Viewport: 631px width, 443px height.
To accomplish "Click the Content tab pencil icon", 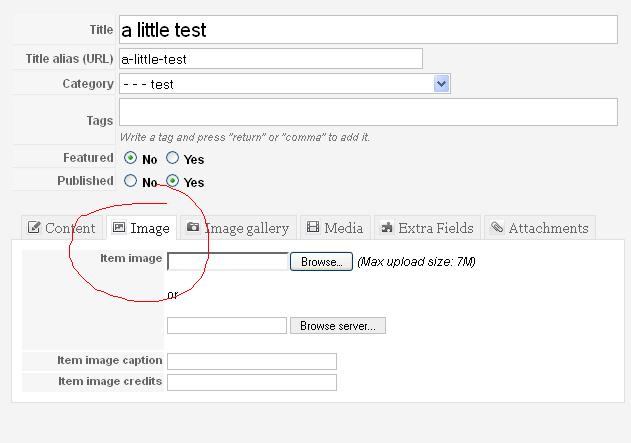I will pos(34,227).
